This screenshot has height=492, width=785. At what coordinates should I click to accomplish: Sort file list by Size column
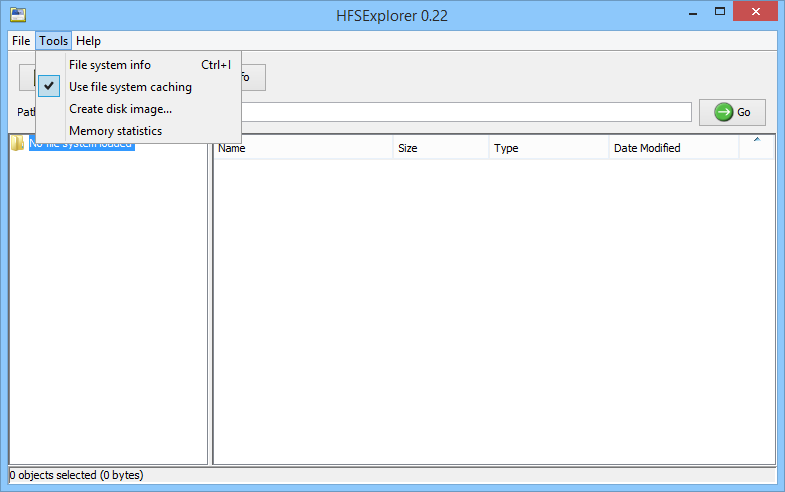(441, 148)
